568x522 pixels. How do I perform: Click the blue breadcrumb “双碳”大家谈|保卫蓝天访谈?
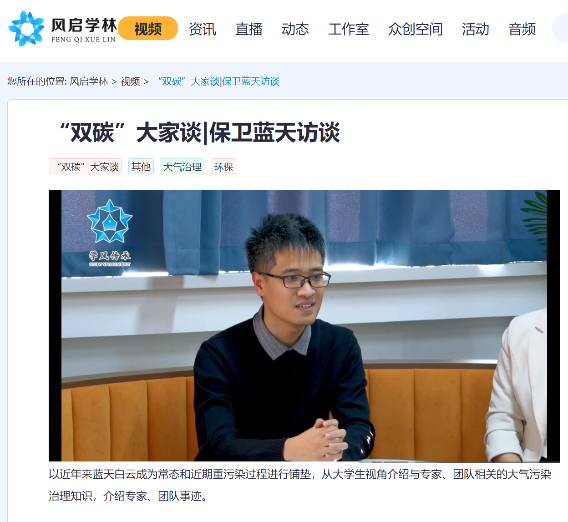click(218, 82)
